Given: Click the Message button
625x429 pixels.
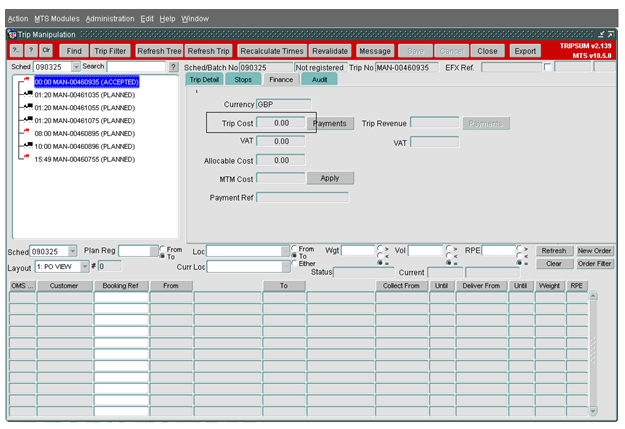Looking at the screenshot, I should [375, 51].
